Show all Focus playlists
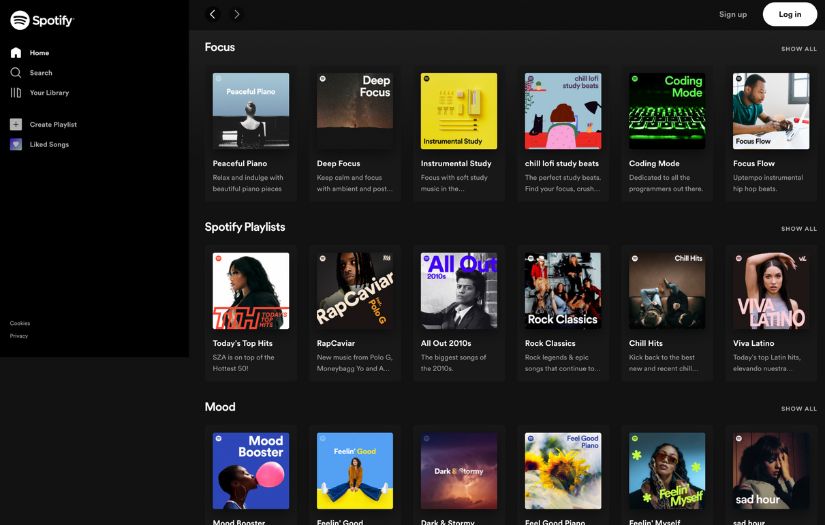This screenshot has height=525, width=825. click(x=799, y=49)
